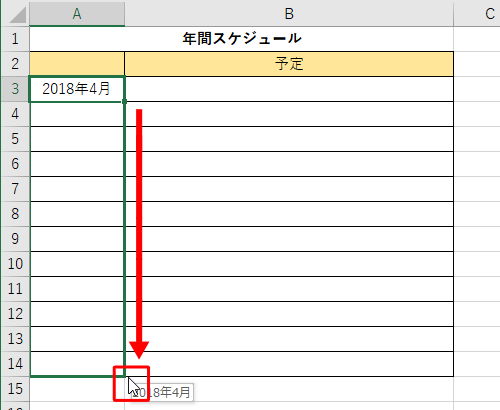The image size is (500, 410).
Task: Select row 12 header
Action: tap(15, 314)
